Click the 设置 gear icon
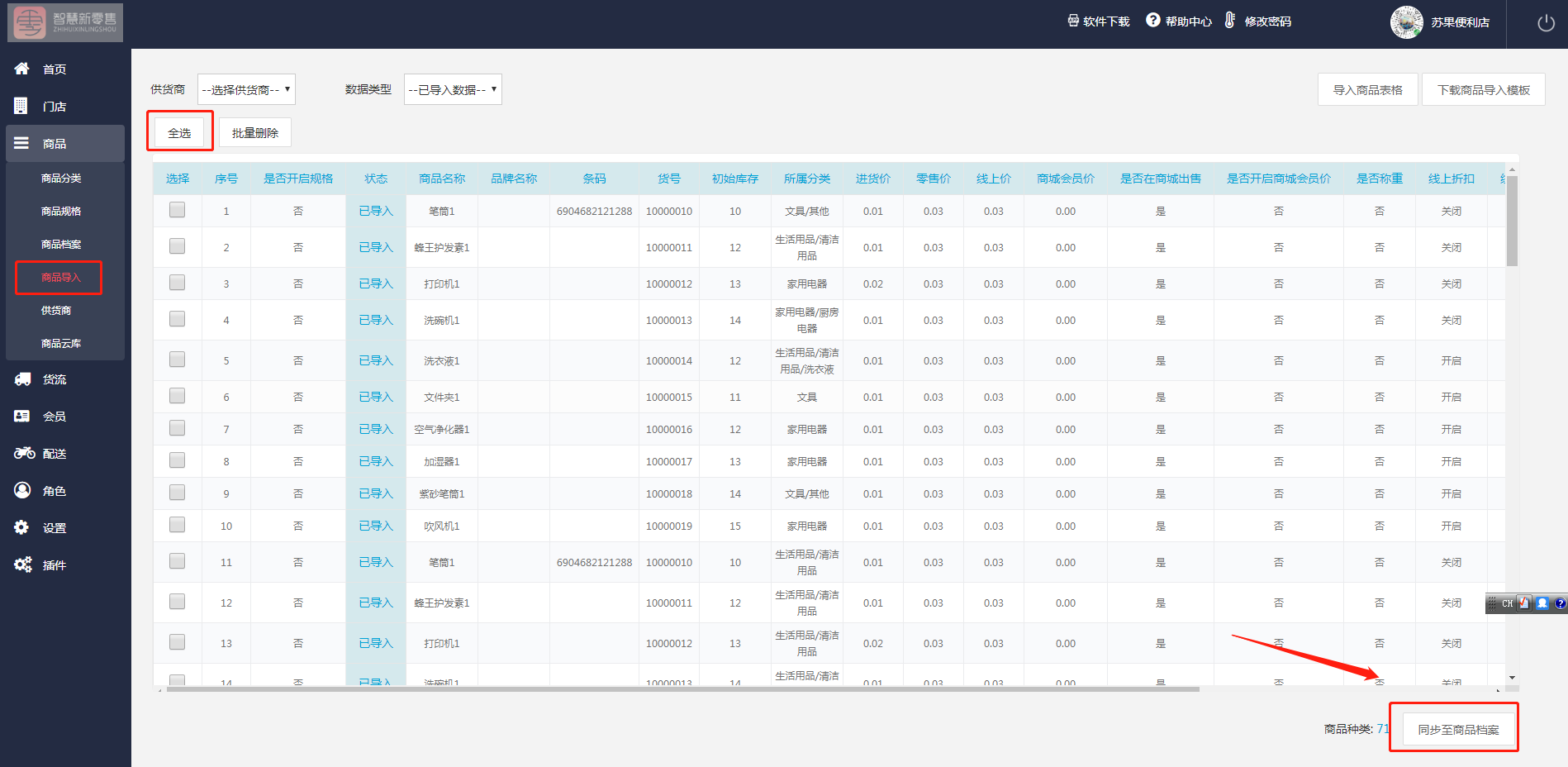Image resolution: width=1568 pixels, height=767 pixels. click(x=21, y=527)
